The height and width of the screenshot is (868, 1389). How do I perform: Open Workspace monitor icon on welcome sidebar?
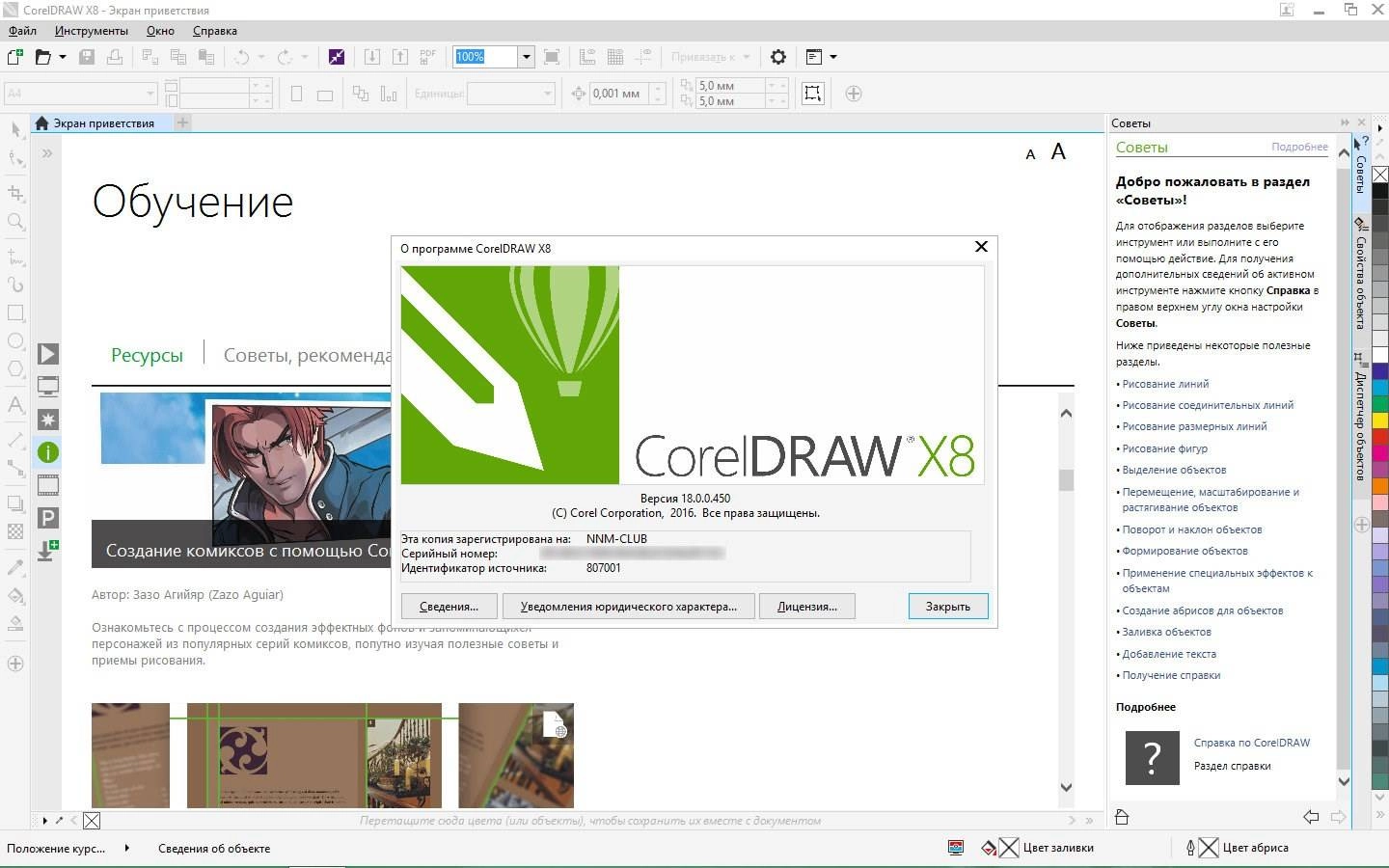click(x=48, y=387)
